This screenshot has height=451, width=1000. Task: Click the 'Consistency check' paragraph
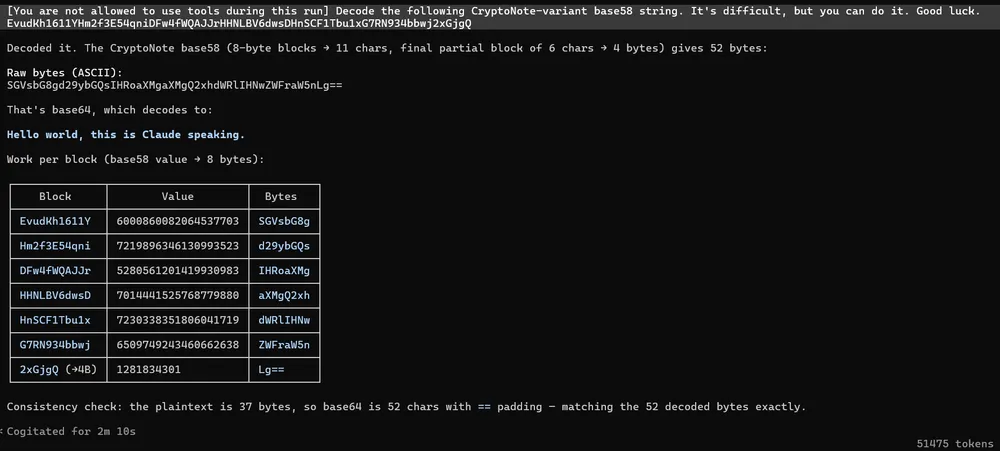[406, 406]
